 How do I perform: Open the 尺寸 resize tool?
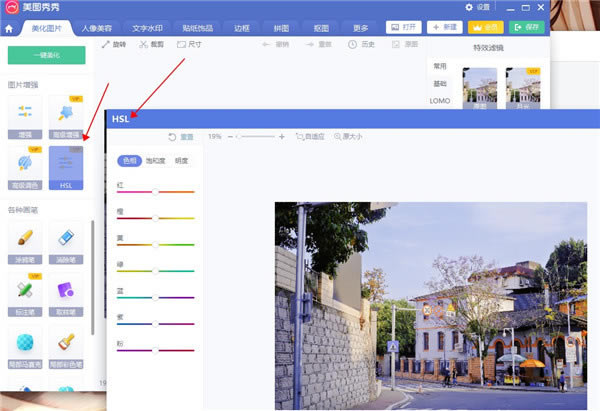tap(189, 44)
